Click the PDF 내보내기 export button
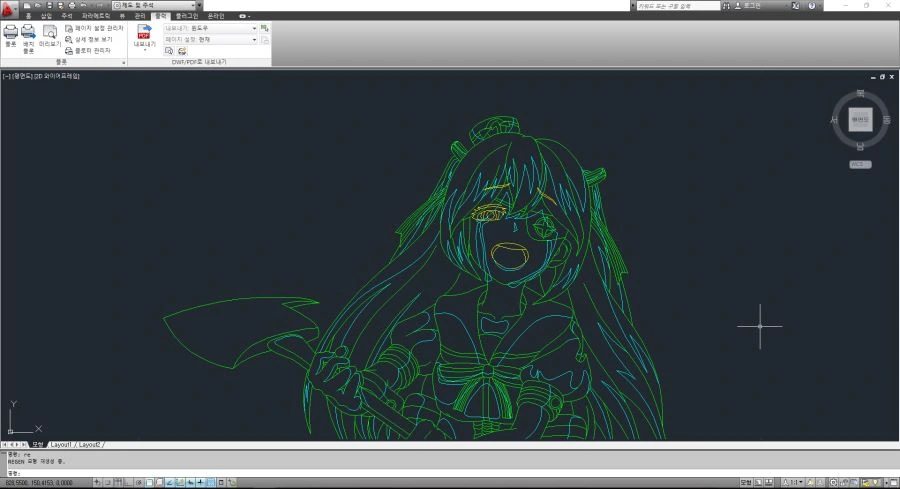The image size is (900, 489). point(144,37)
